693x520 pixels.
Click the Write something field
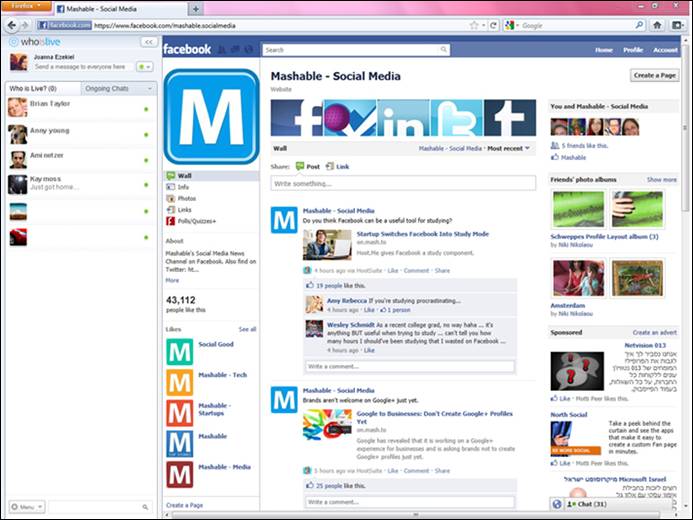403,183
